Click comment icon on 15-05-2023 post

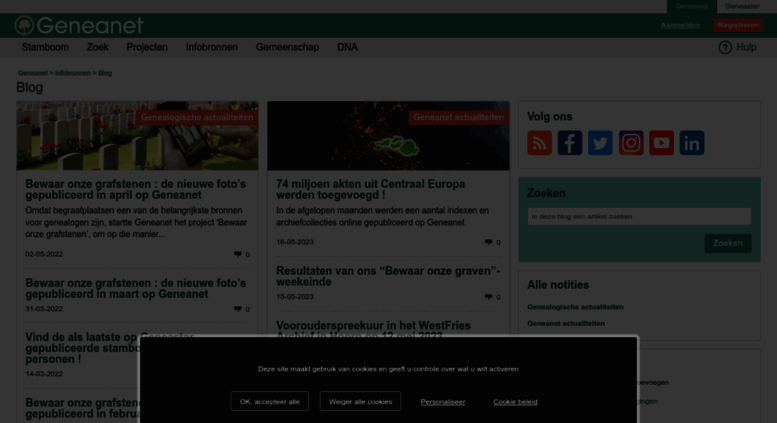coord(489,297)
